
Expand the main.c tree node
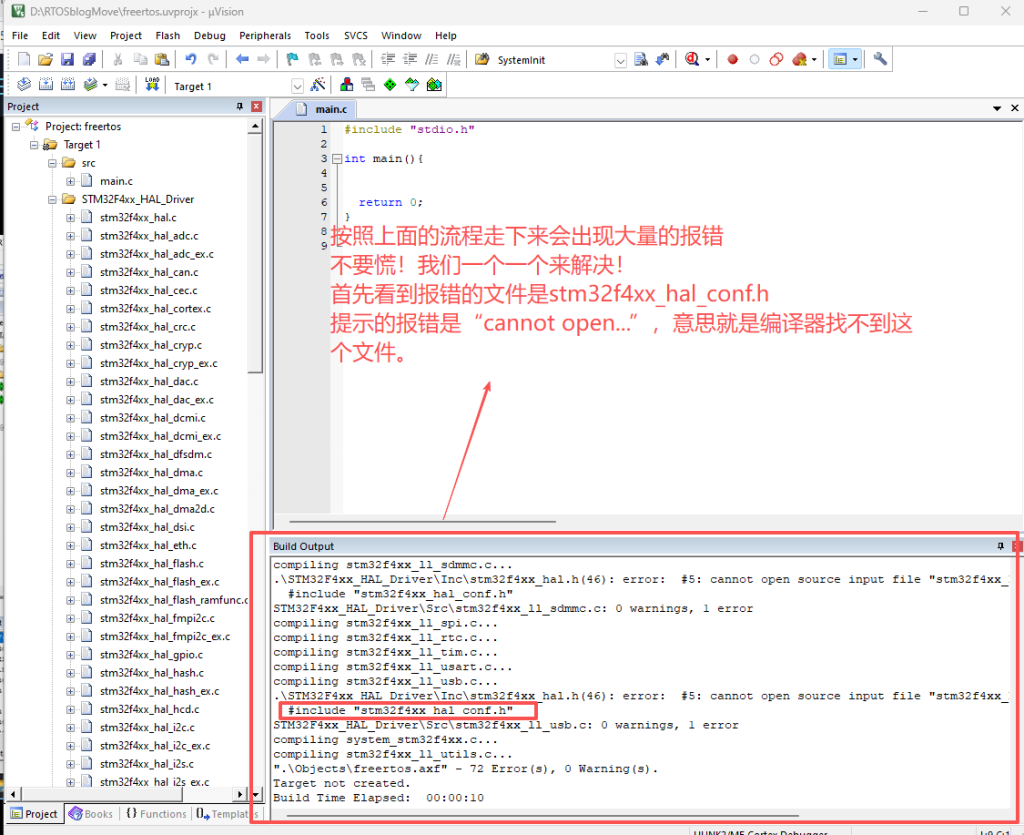pos(71,181)
